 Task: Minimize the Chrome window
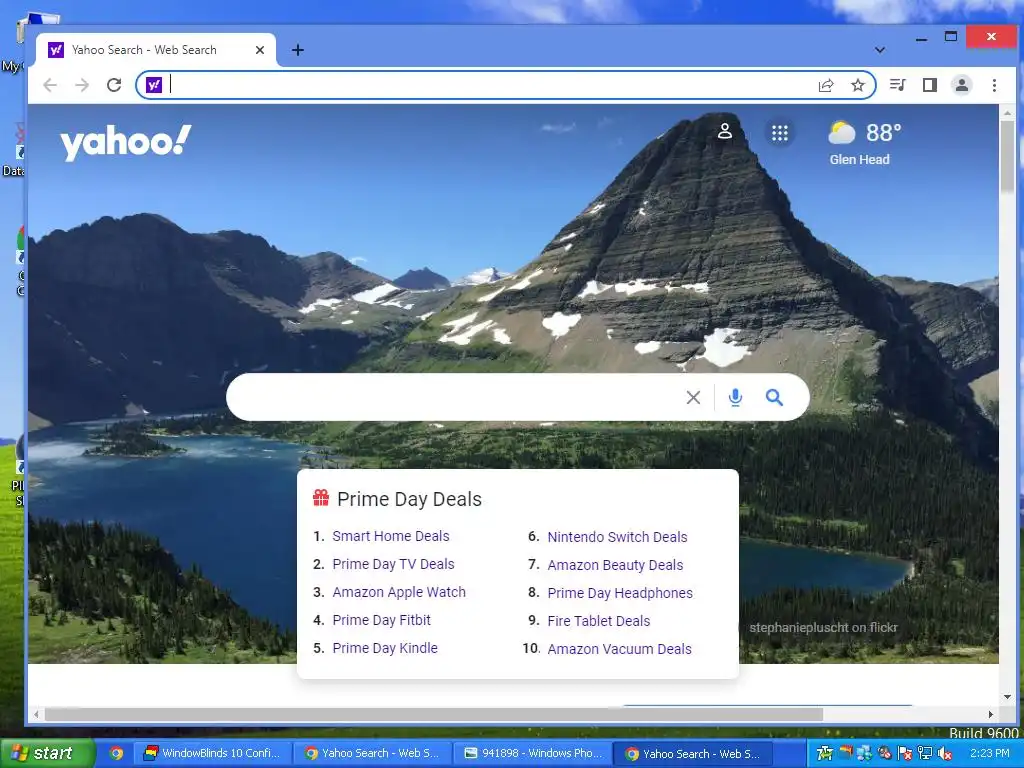coord(921,38)
